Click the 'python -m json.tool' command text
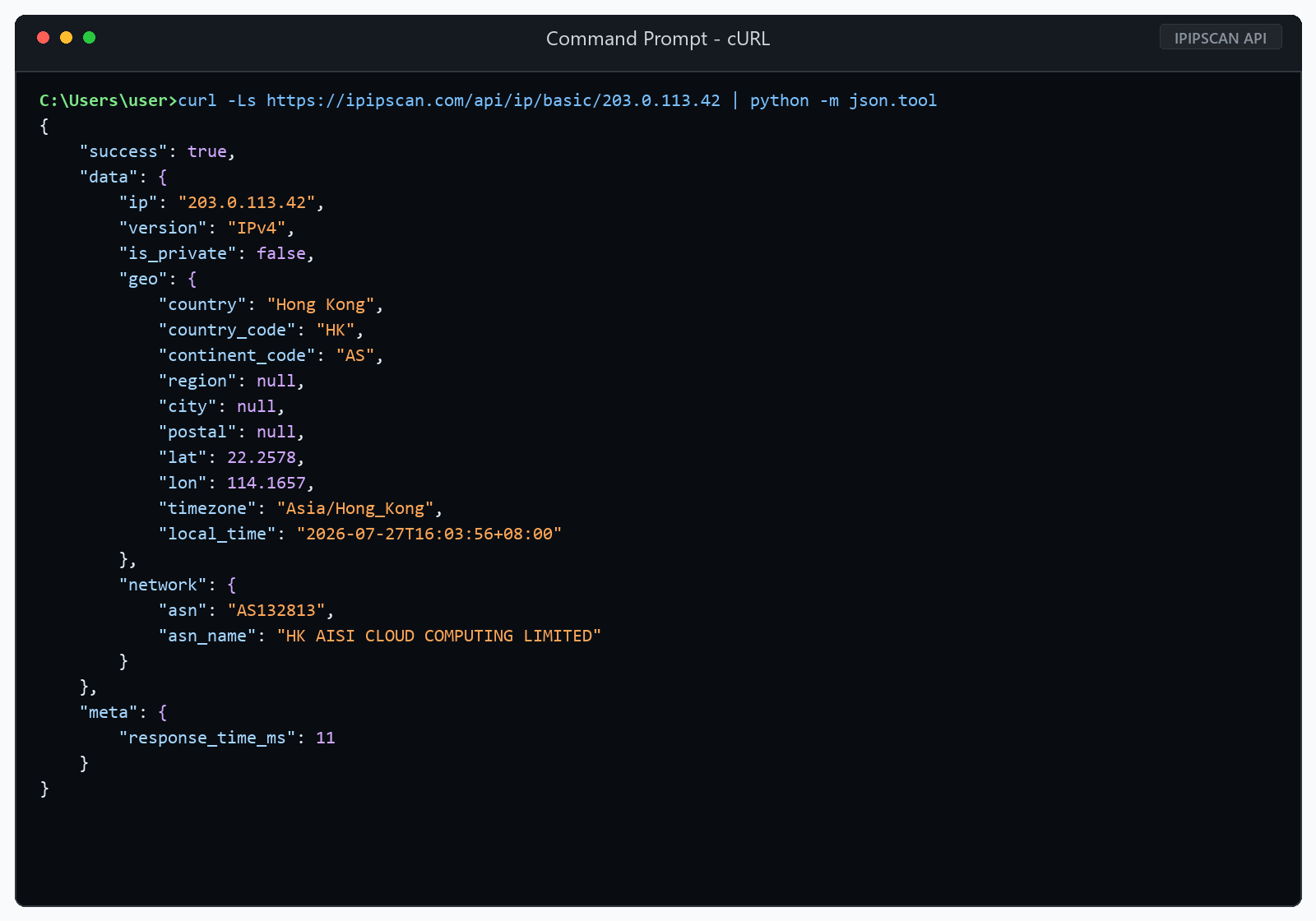Screen dimensions: 1316x921 tap(843, 100)
